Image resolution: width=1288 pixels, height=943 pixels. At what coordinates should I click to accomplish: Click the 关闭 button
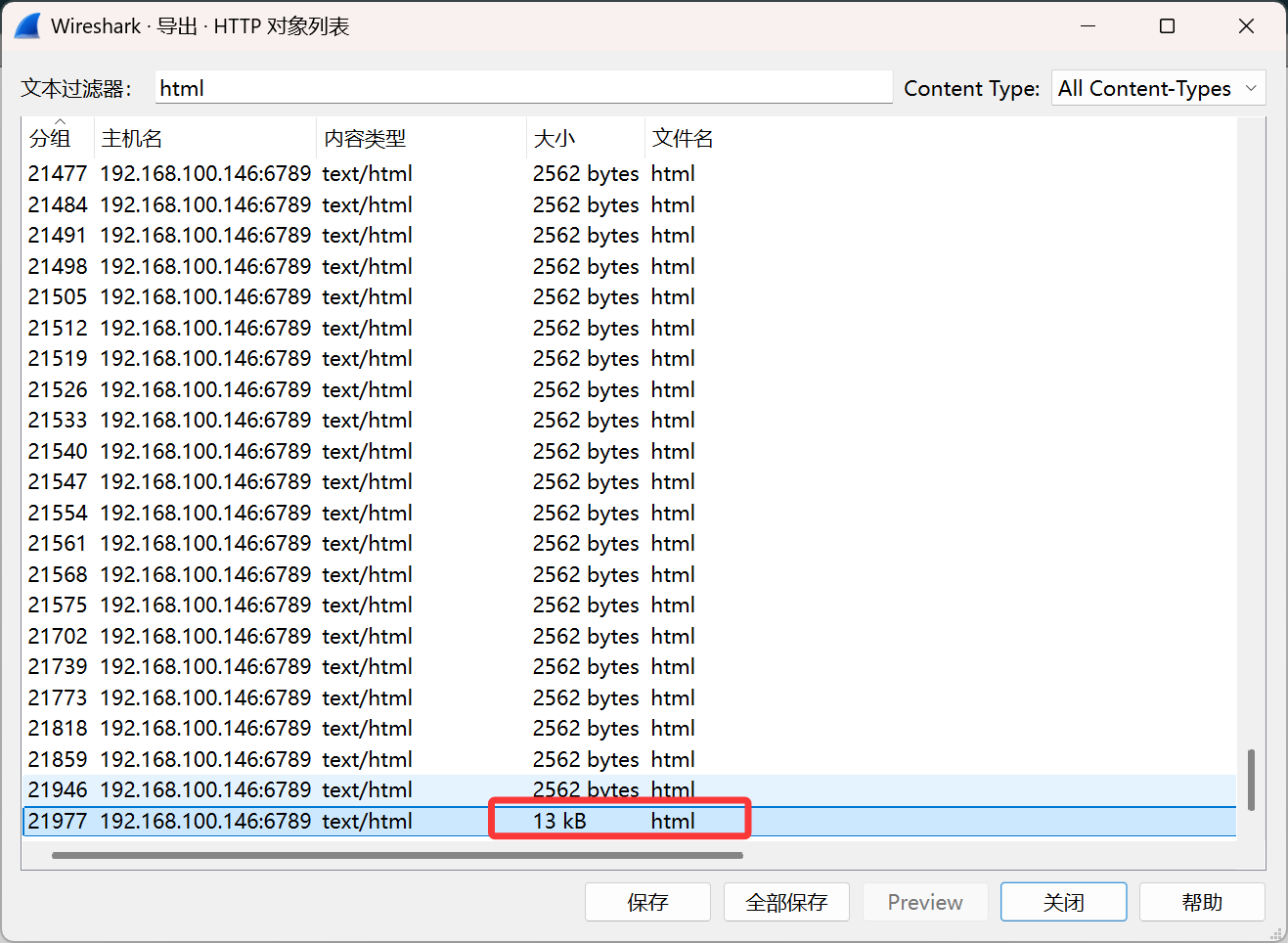coord(1063,902)
